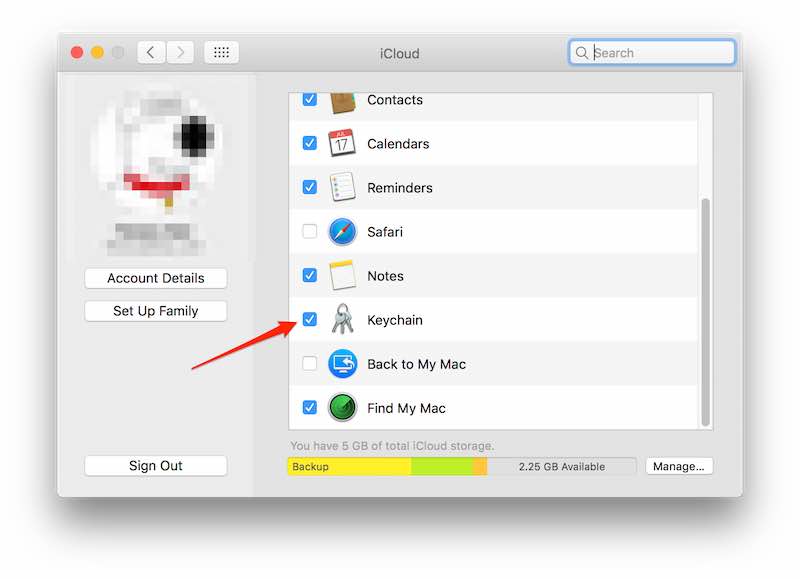Click the magnifying glass search icon
This screenshot has width=800, height=579.
(x=582, y=53)
